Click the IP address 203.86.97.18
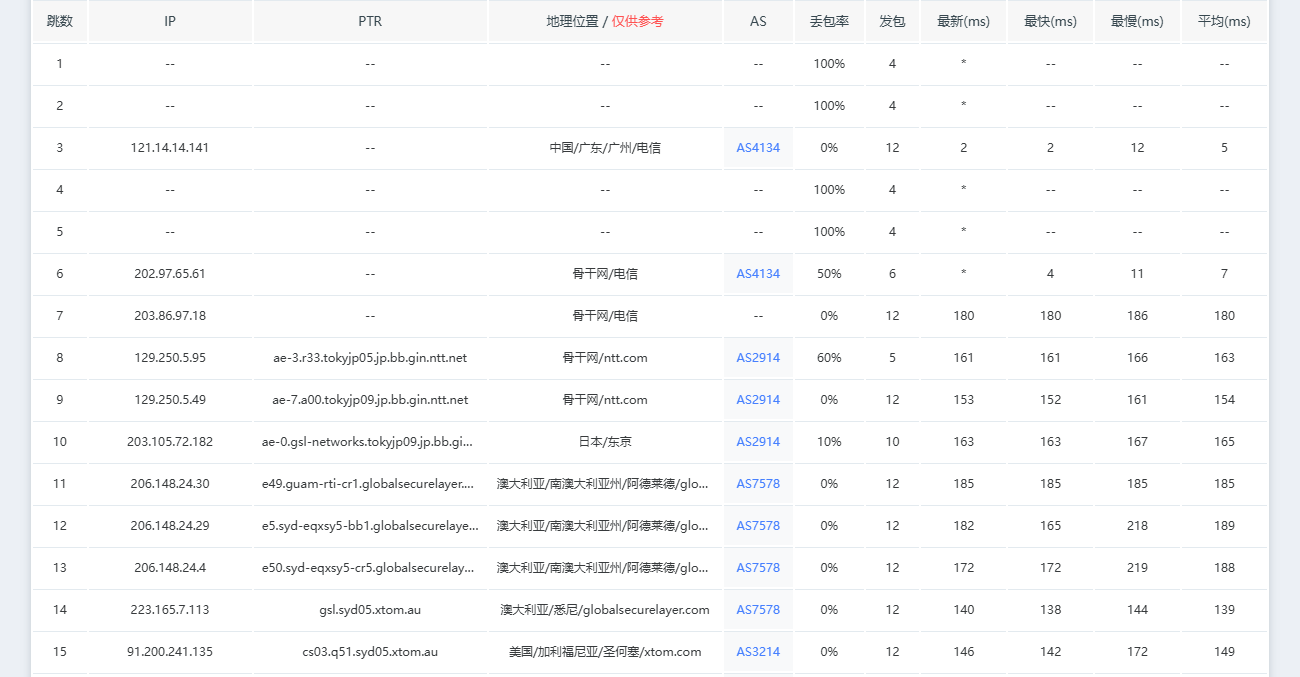Image resolution: width=1300 pixels, height=677 pixels. point(170,316)
